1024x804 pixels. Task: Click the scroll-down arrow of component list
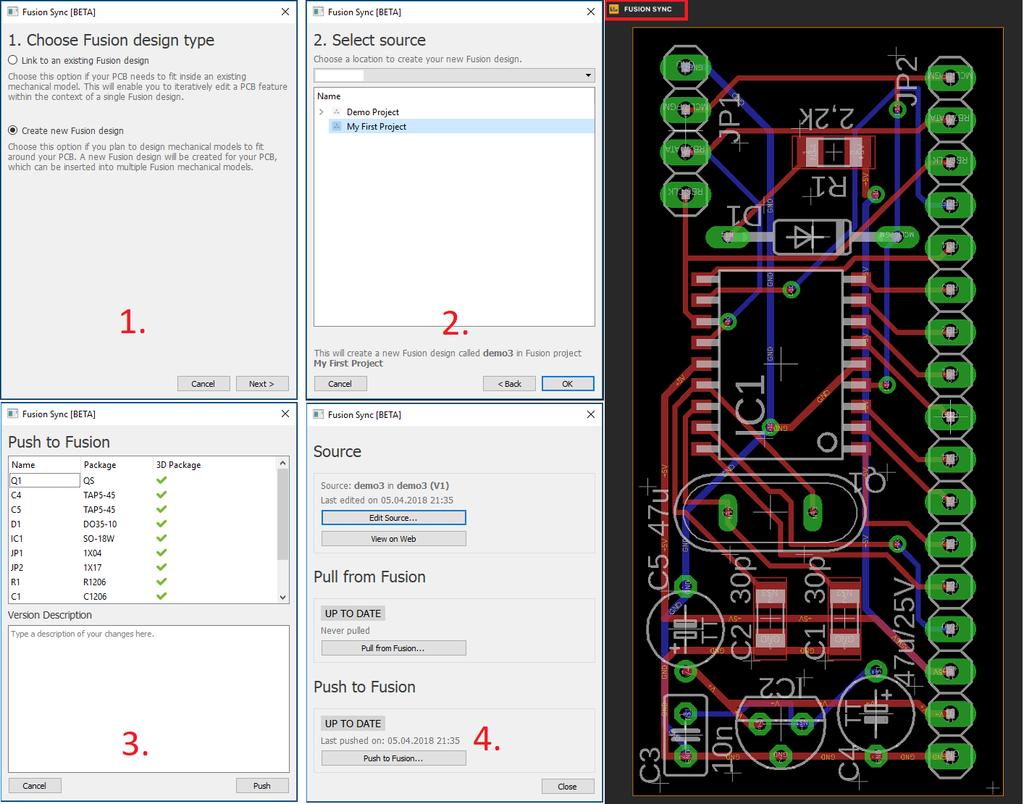click(283, 597)
